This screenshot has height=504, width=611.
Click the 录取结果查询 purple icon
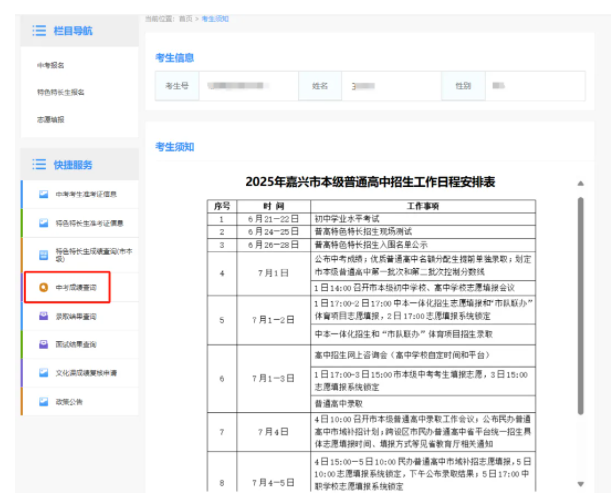pyautogui.click(x=43, y=316)
